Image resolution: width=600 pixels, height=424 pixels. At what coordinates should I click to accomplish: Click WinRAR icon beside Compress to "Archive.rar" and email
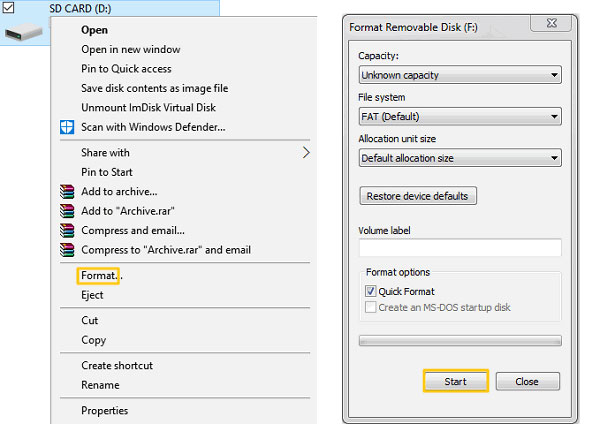[x=67, y=250]
